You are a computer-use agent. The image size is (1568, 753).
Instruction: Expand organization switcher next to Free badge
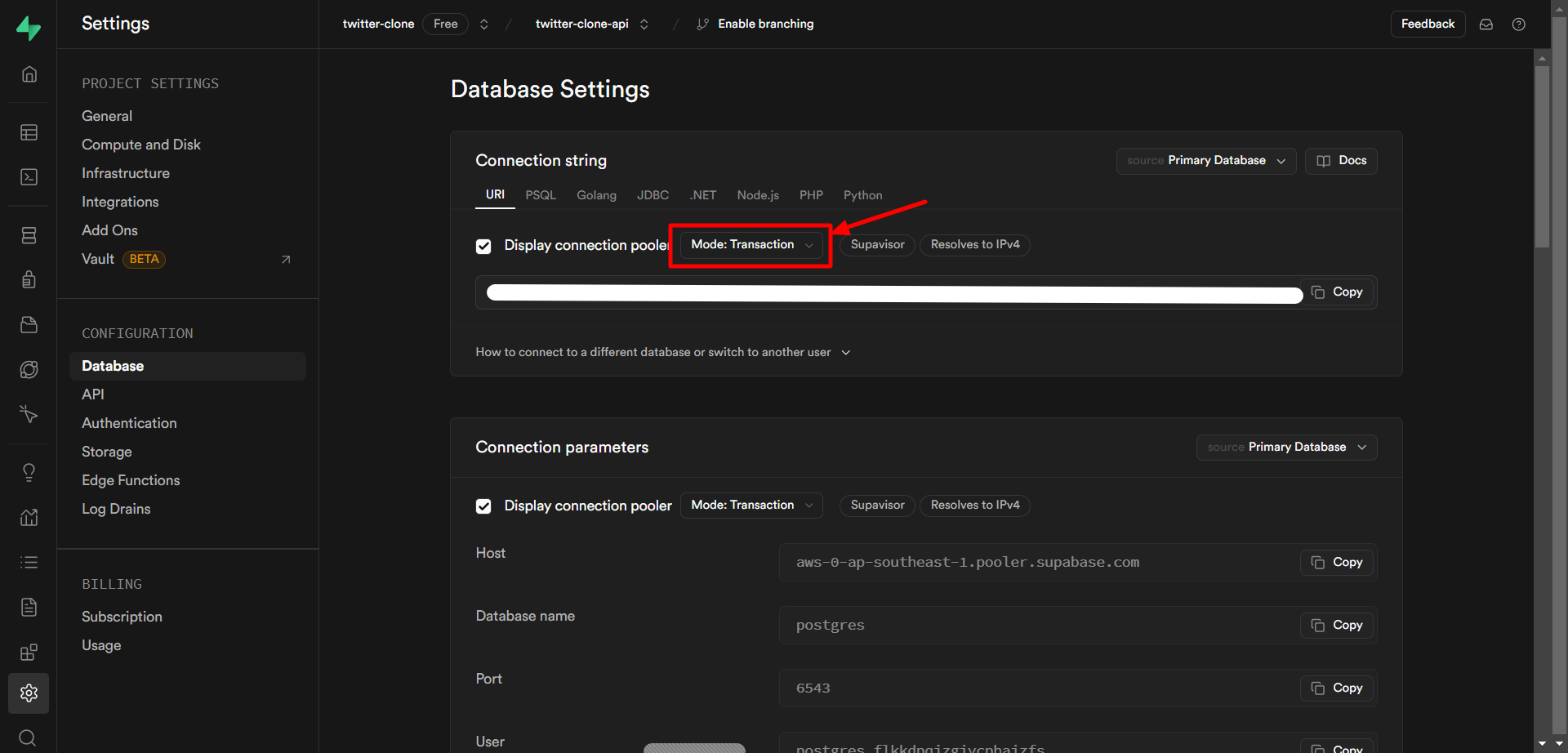(484, 25)
